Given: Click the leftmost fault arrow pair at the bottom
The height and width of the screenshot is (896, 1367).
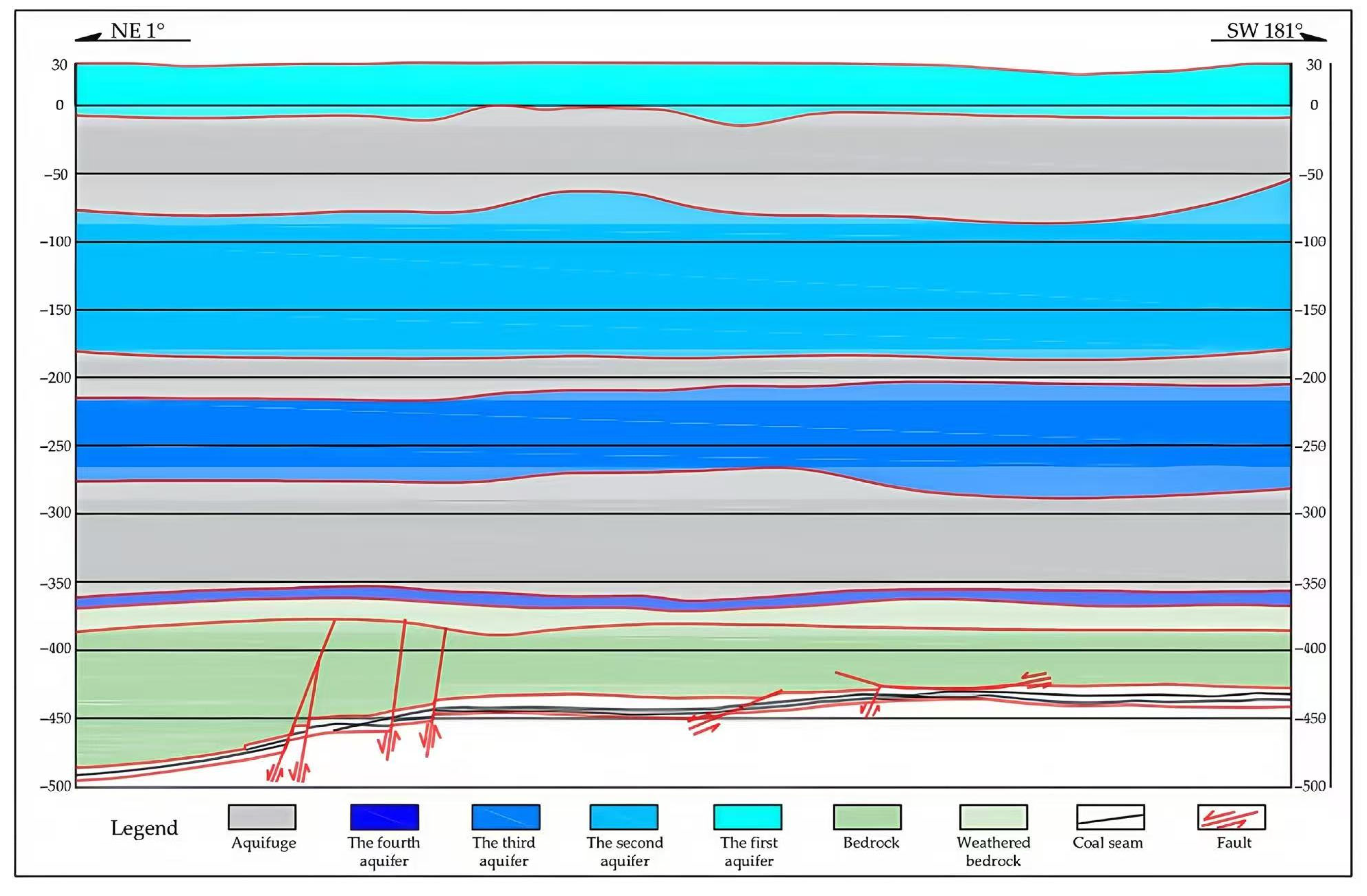Looking at the screenshot, I should (275, 773).
